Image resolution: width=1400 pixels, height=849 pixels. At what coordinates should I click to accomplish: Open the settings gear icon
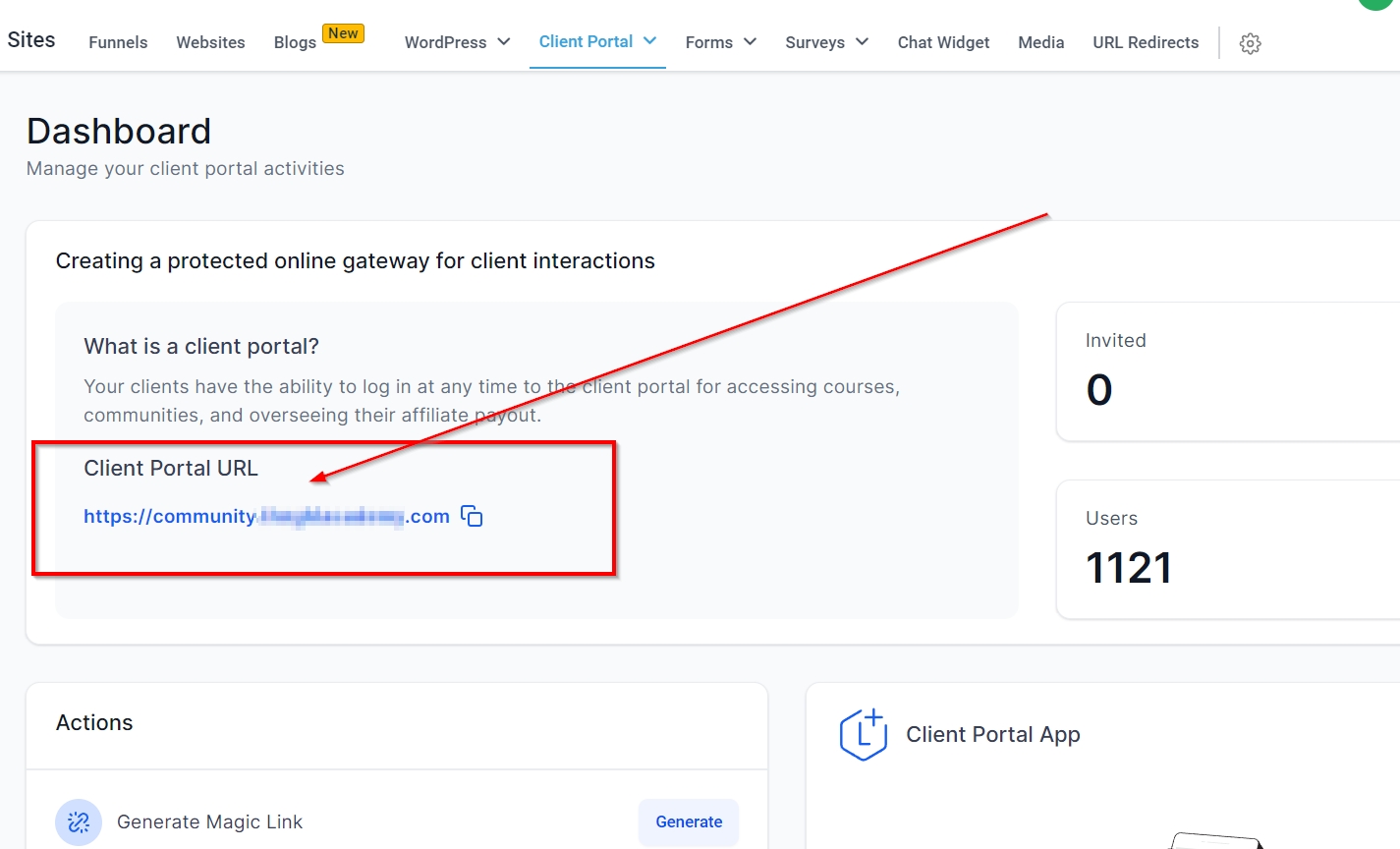click(x=1250, y=43)
